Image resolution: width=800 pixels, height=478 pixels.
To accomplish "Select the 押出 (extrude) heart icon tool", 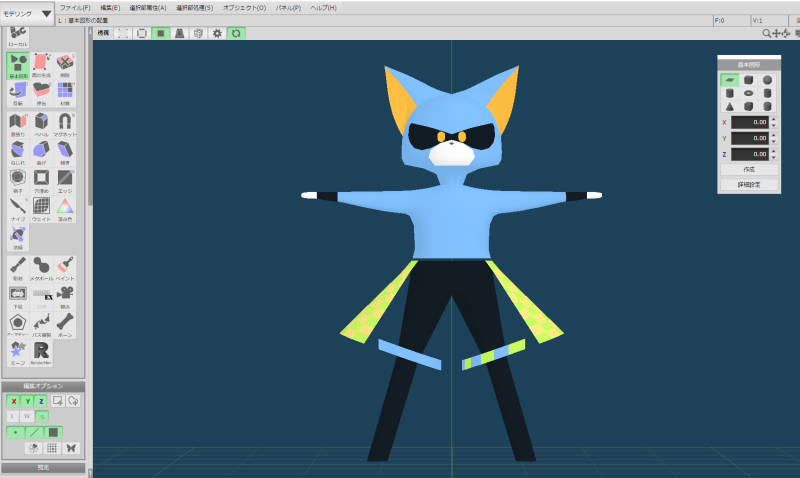I will (x=41, y=93).
